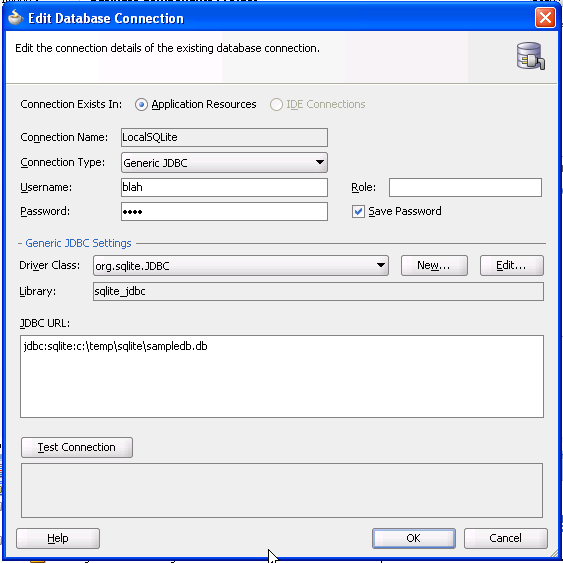Click OK to save the connection
The width and height of the screenshot is (563, 563).
[x=414, y=538]
